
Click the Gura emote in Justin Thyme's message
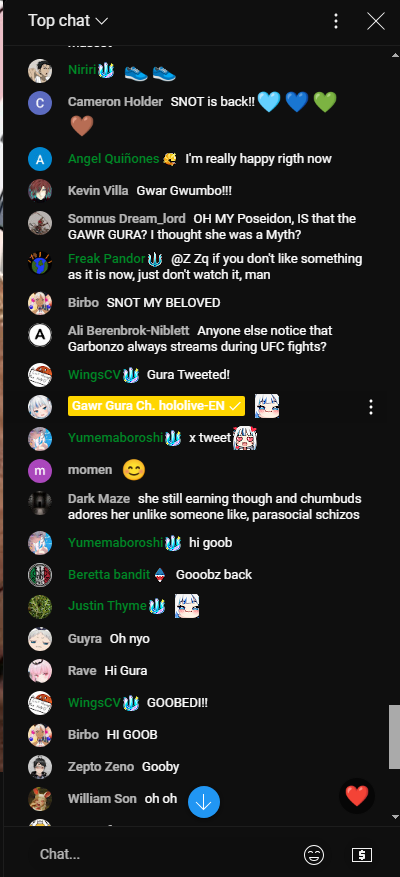pyautogui.click(x=187, y=606)
